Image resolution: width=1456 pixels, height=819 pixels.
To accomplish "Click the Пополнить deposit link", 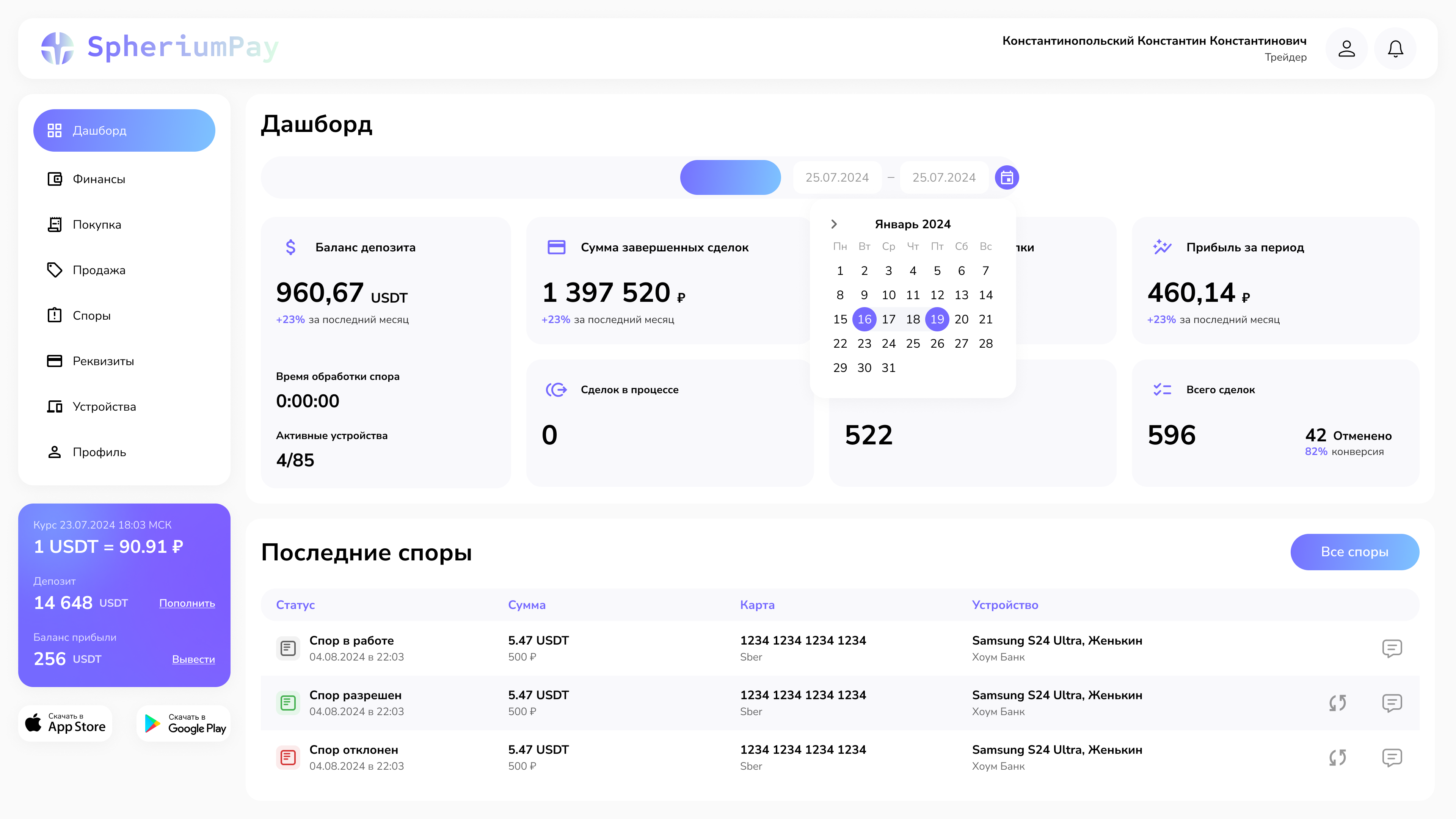I will point(187,603).
